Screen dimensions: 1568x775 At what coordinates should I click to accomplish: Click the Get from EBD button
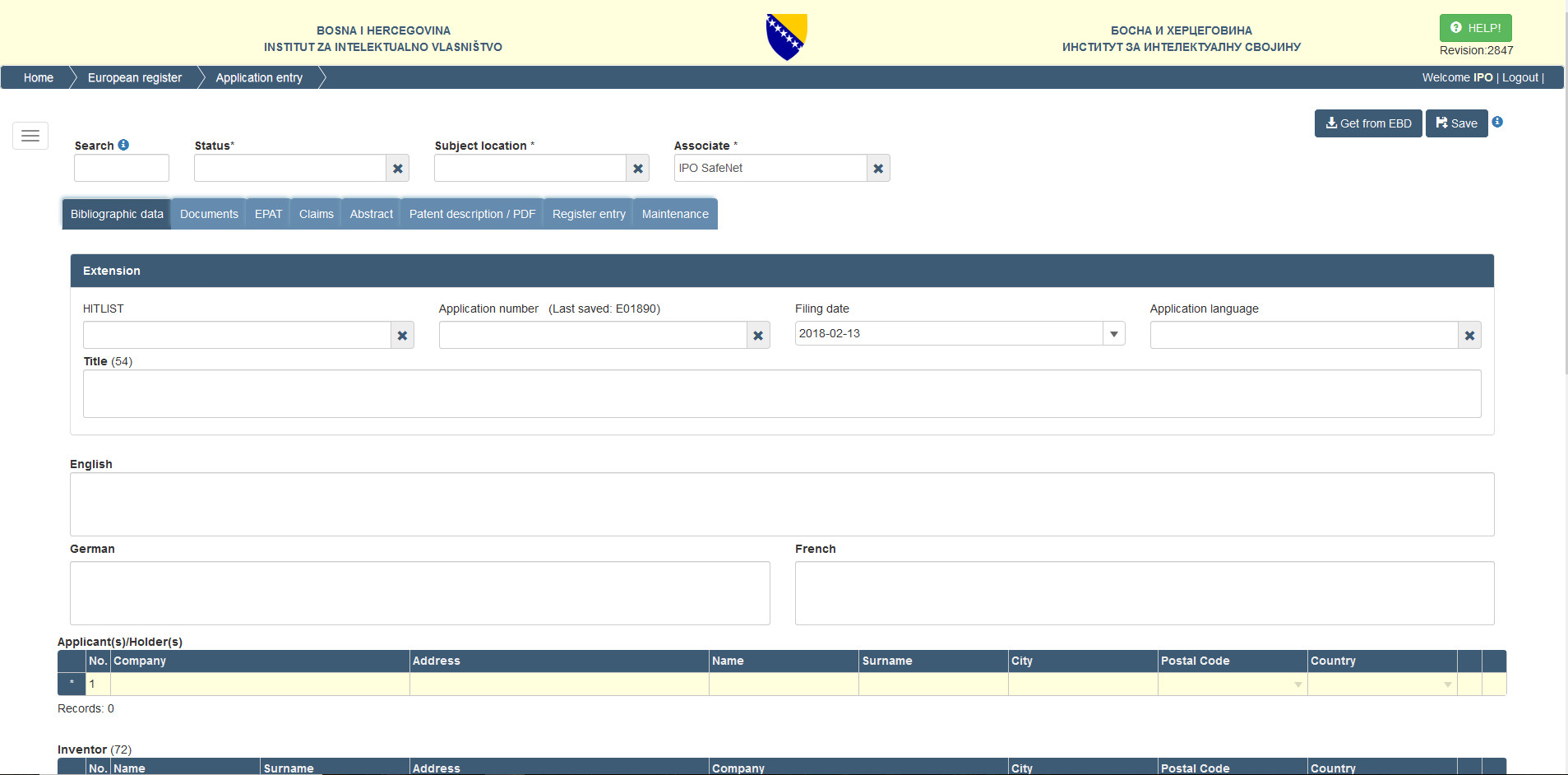point(1368,123)
